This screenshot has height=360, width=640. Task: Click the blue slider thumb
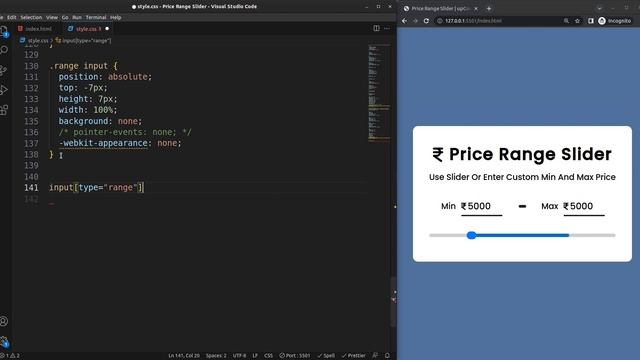pyautogui.click(x=471, y=235)
